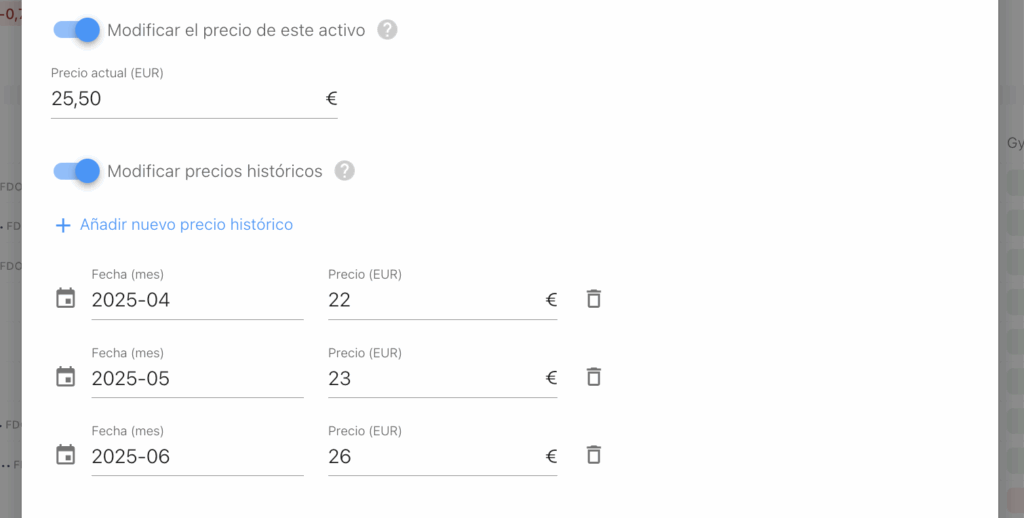
Task: Open calendar icon for the 2025-04 row
Action: (66, 299)
